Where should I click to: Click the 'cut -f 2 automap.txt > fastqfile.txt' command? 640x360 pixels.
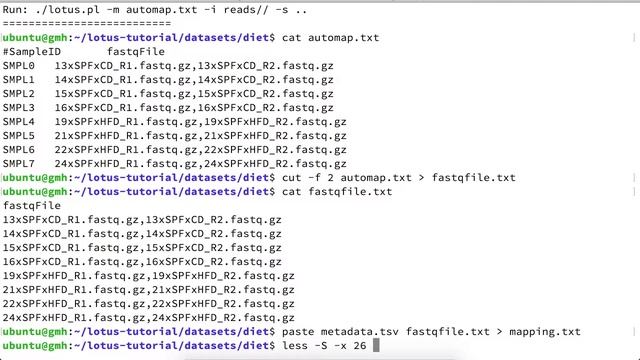[399, 178]
